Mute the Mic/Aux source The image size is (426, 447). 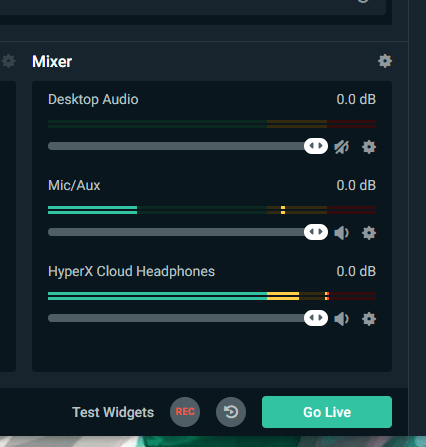pos(342,233)
